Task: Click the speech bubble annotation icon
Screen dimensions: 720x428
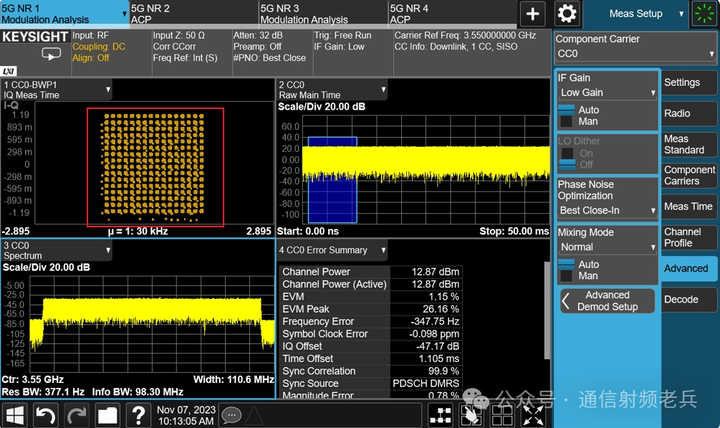Action: [x=232, y=414]
